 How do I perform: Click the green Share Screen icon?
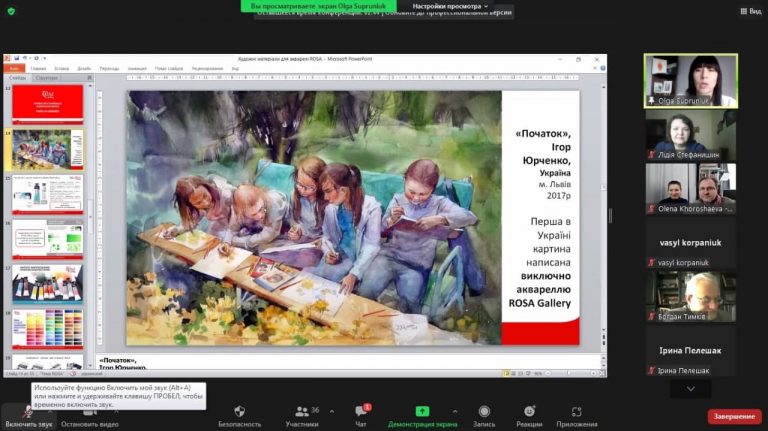pos(422,411)
